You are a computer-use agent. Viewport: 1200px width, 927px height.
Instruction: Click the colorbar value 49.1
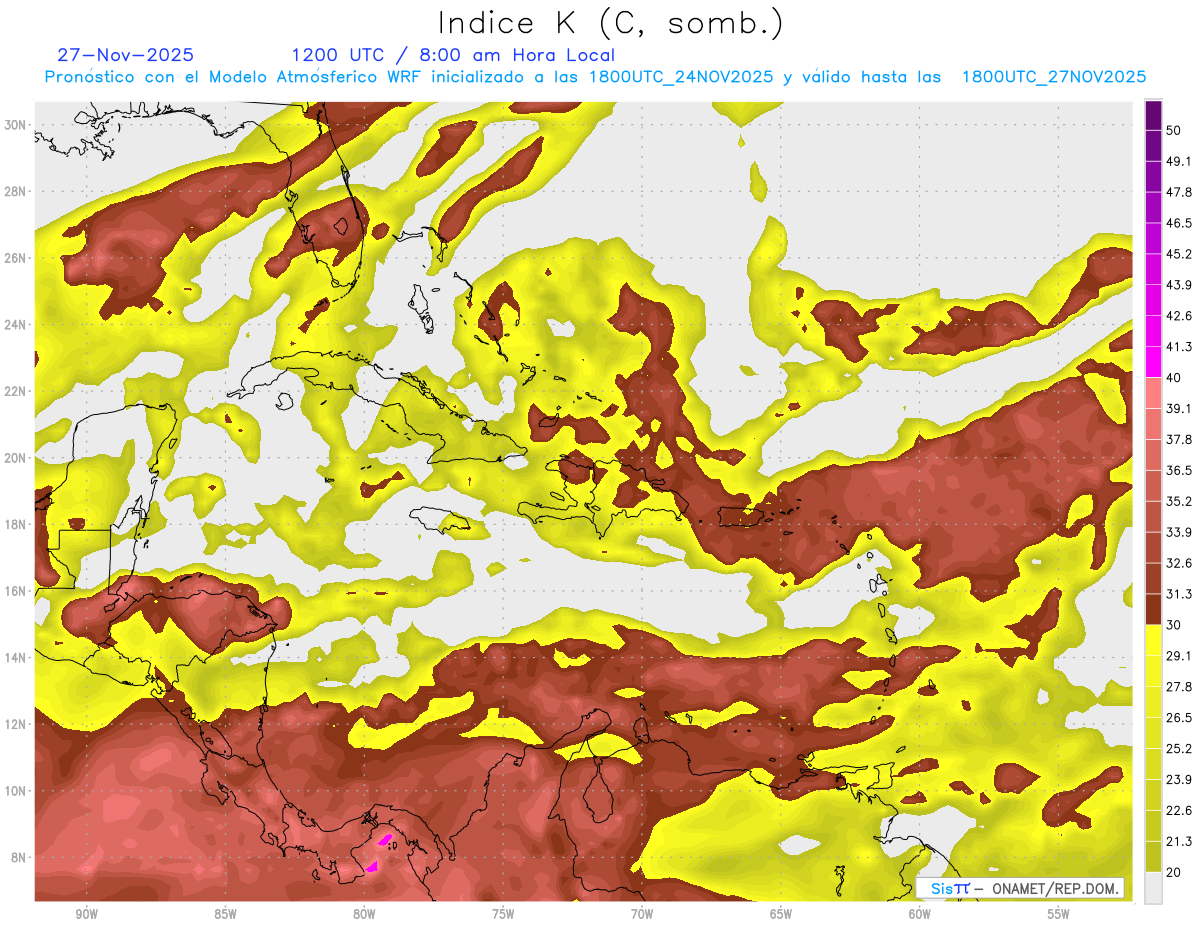[1179, 161]
